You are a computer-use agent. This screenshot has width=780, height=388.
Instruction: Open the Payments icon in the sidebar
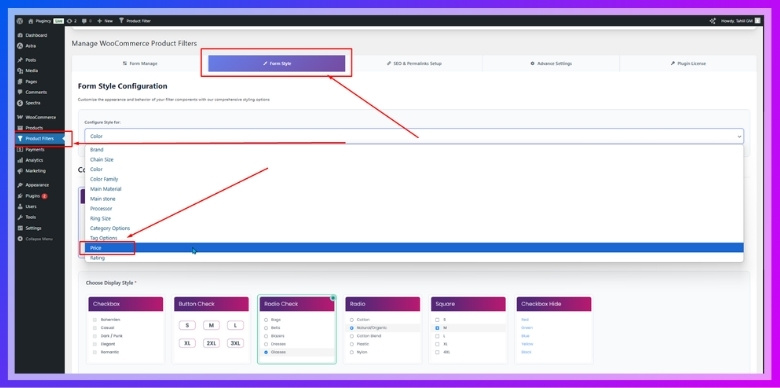(20, 149)
